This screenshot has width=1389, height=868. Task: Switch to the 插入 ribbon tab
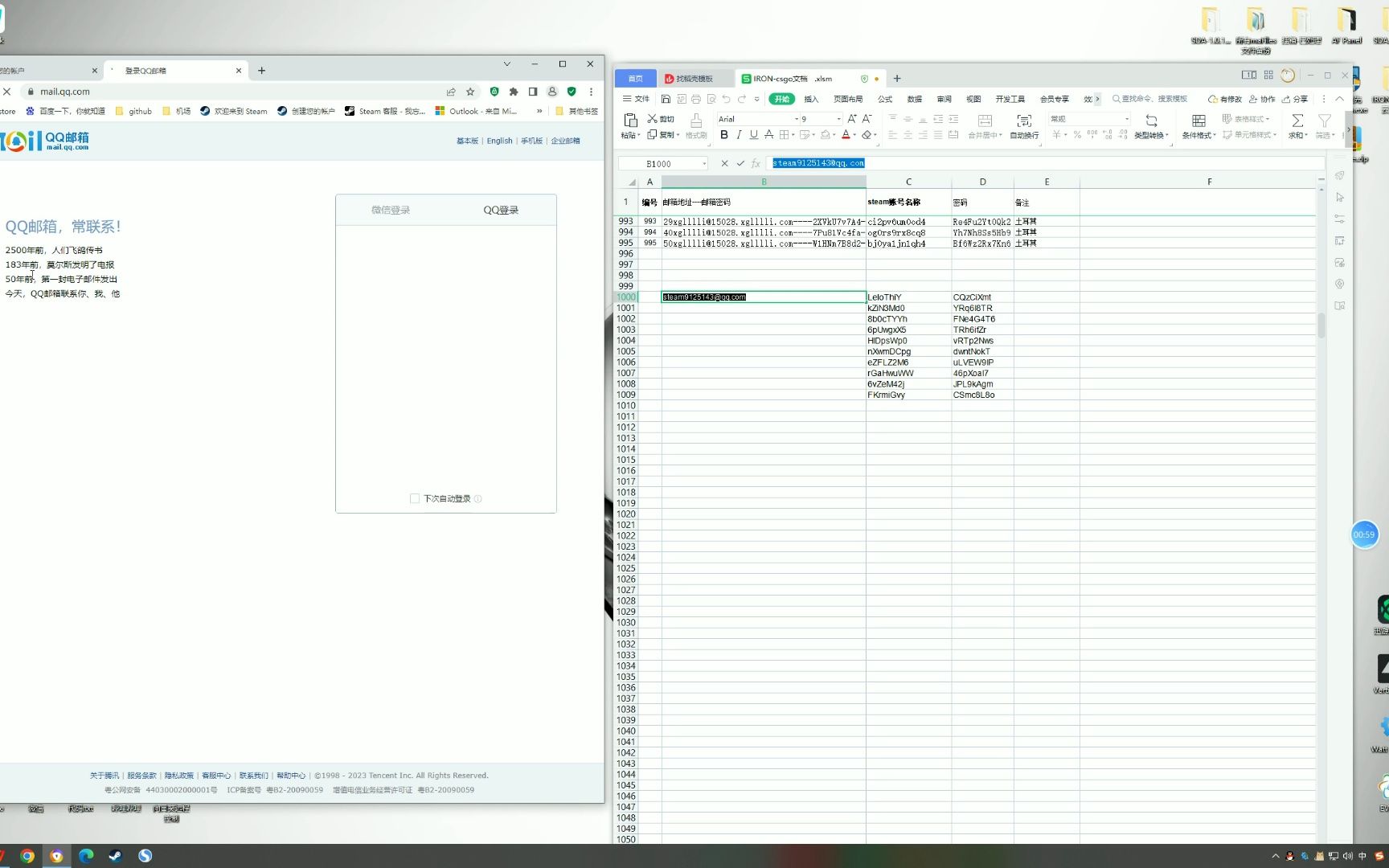pos(811,99)
